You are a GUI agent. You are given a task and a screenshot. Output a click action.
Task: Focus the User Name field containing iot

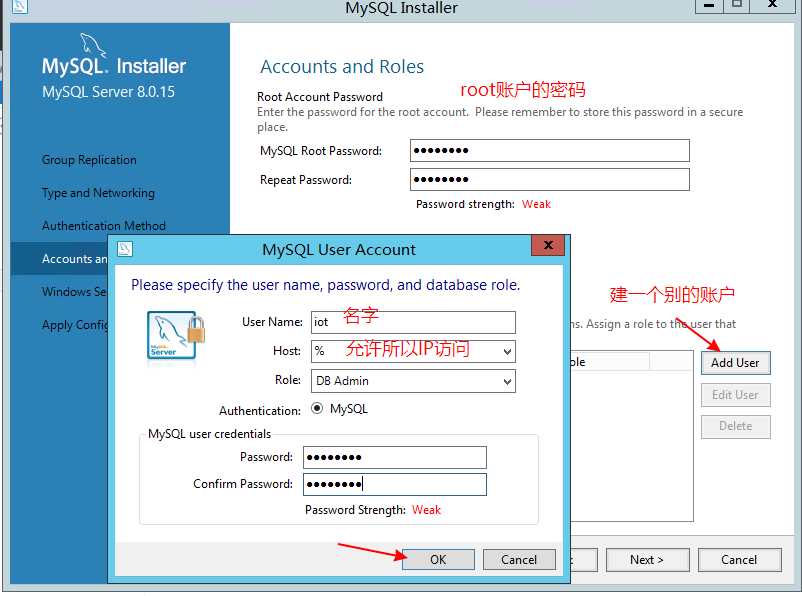tap(413, 322)
